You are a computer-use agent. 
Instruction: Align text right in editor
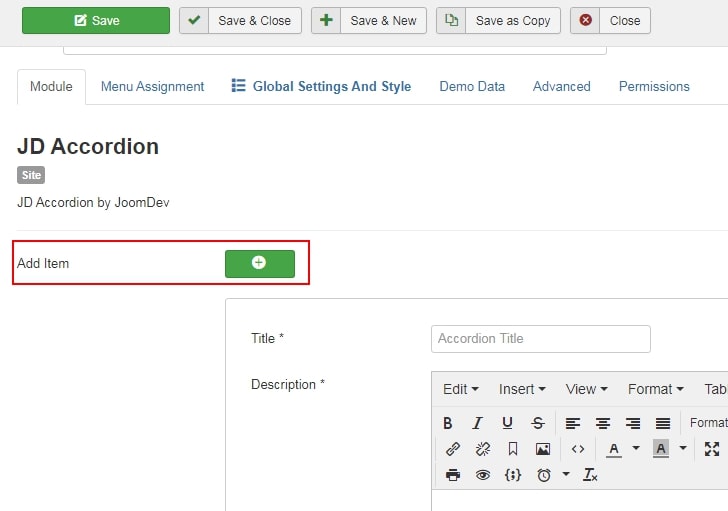(x=633, y=423)
